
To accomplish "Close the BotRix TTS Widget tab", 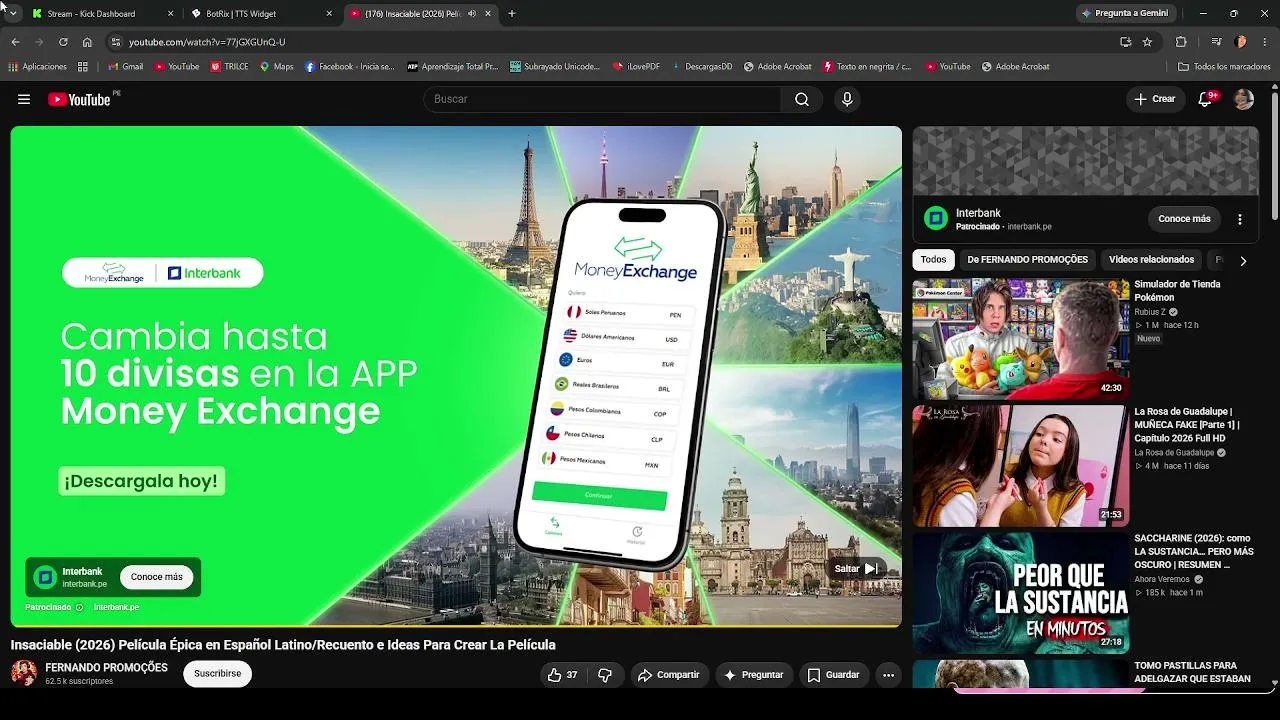I will [329, 14].
